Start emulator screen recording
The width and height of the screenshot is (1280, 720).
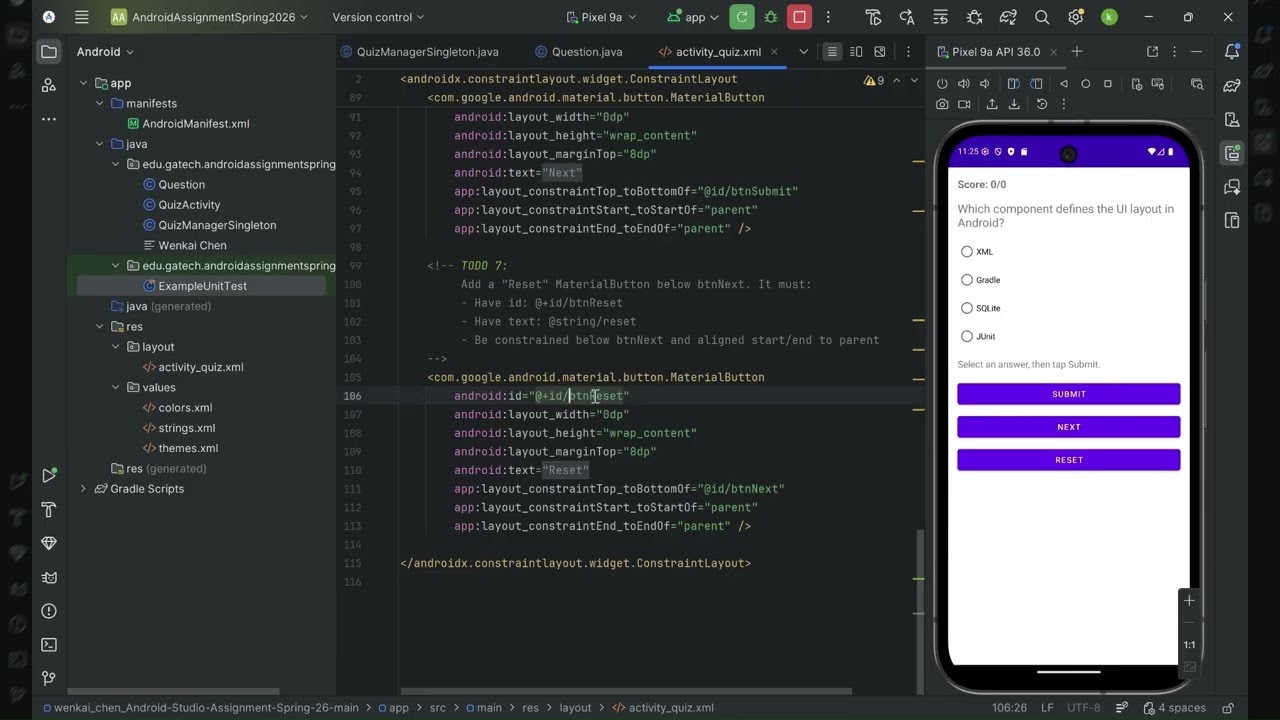tap(964, 104)
